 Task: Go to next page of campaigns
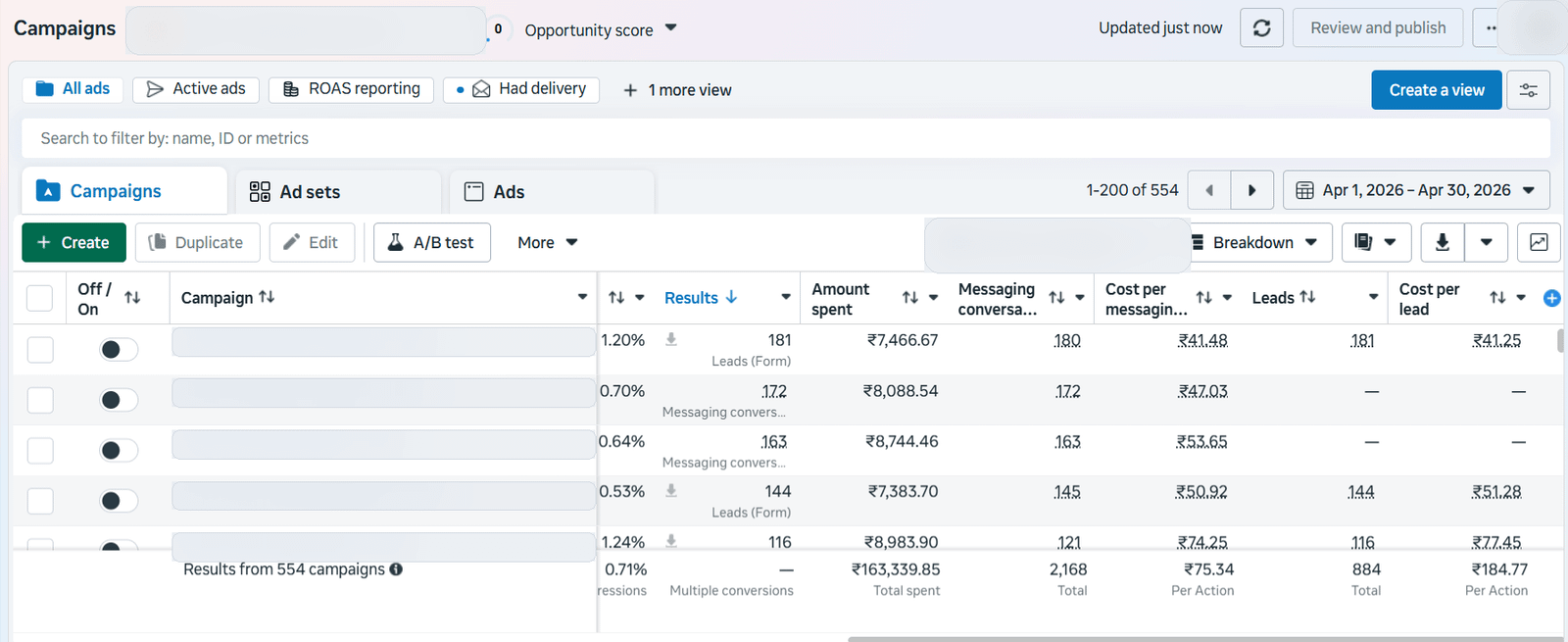pyautogui.click(x=1251, y=190)
